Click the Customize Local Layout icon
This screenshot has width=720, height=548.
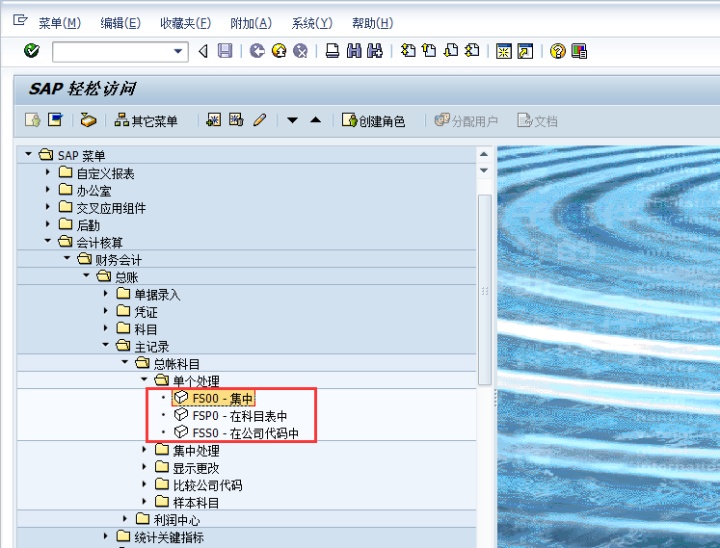pyautogui.click(x=579, y=51)
